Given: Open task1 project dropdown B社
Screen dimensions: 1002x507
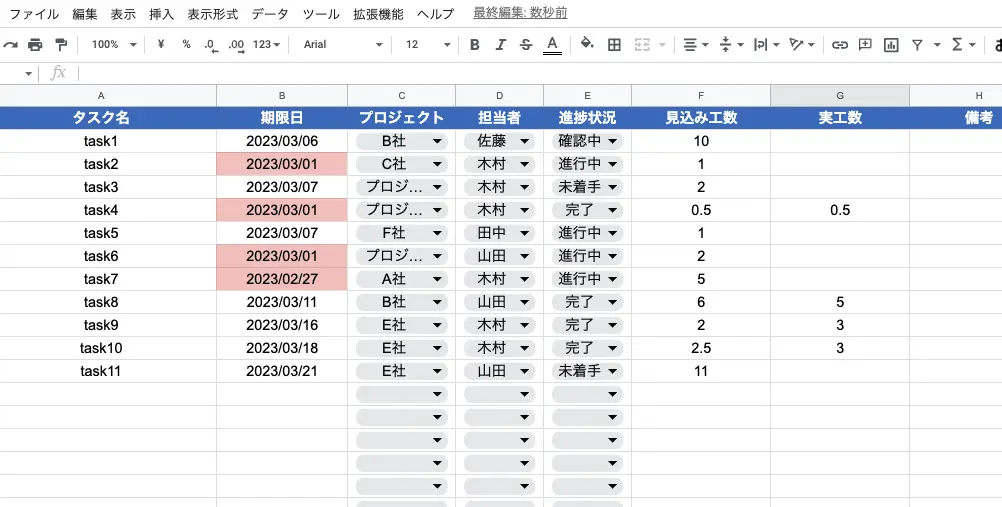Looking at the screenshot, I should (x=401, y=141).
